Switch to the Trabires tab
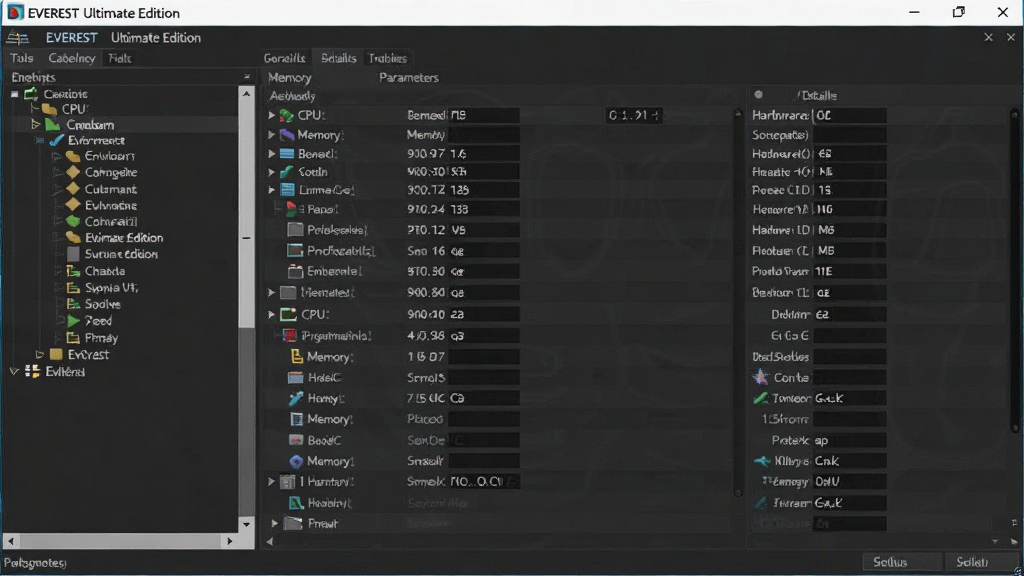 click(x=388, y=58)
